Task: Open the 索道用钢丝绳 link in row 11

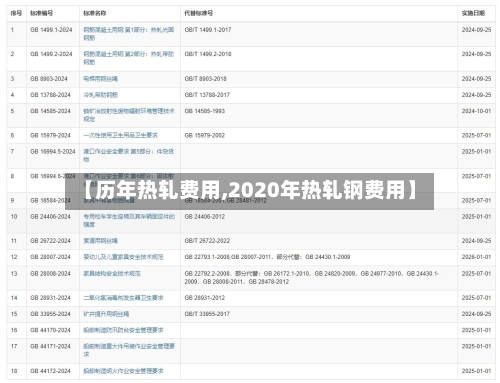Action: [100, 241]
